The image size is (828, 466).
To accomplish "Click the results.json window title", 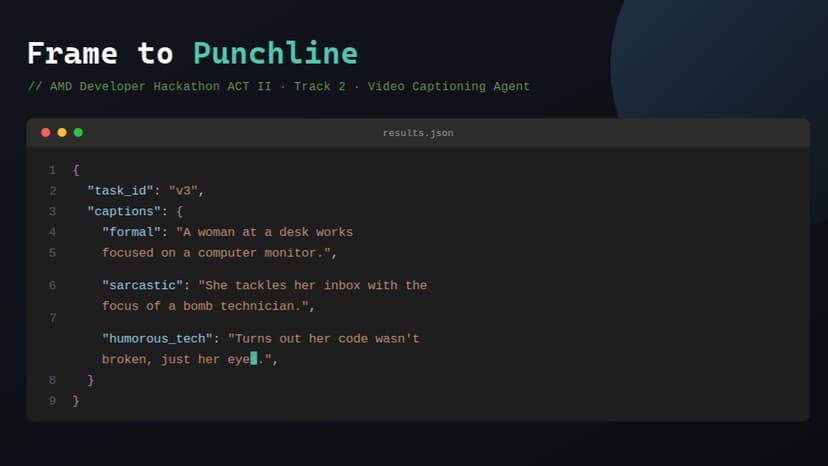I will tap(418, 133).
